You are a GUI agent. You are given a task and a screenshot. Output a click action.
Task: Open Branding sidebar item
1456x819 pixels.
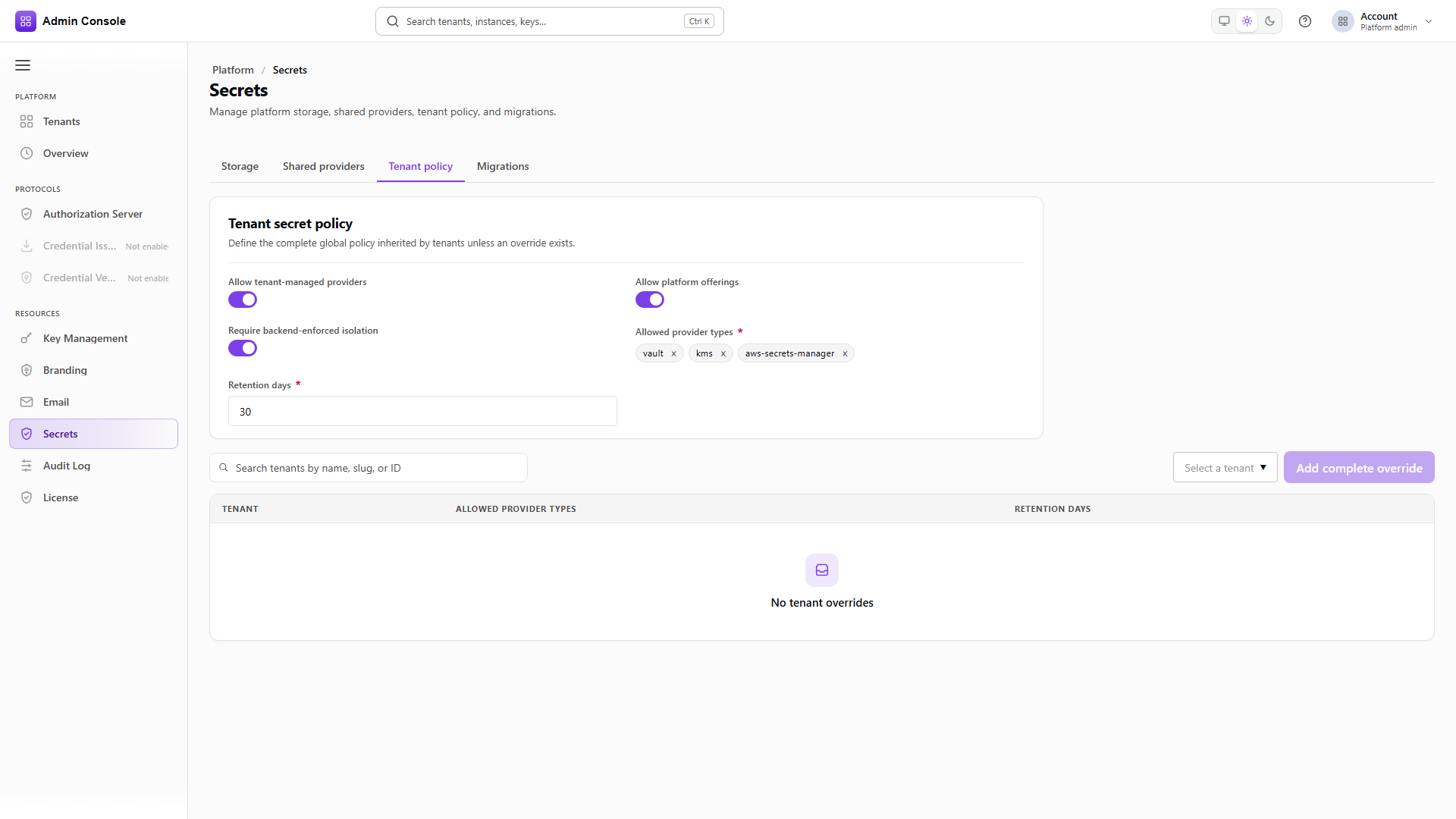[94, 370]
